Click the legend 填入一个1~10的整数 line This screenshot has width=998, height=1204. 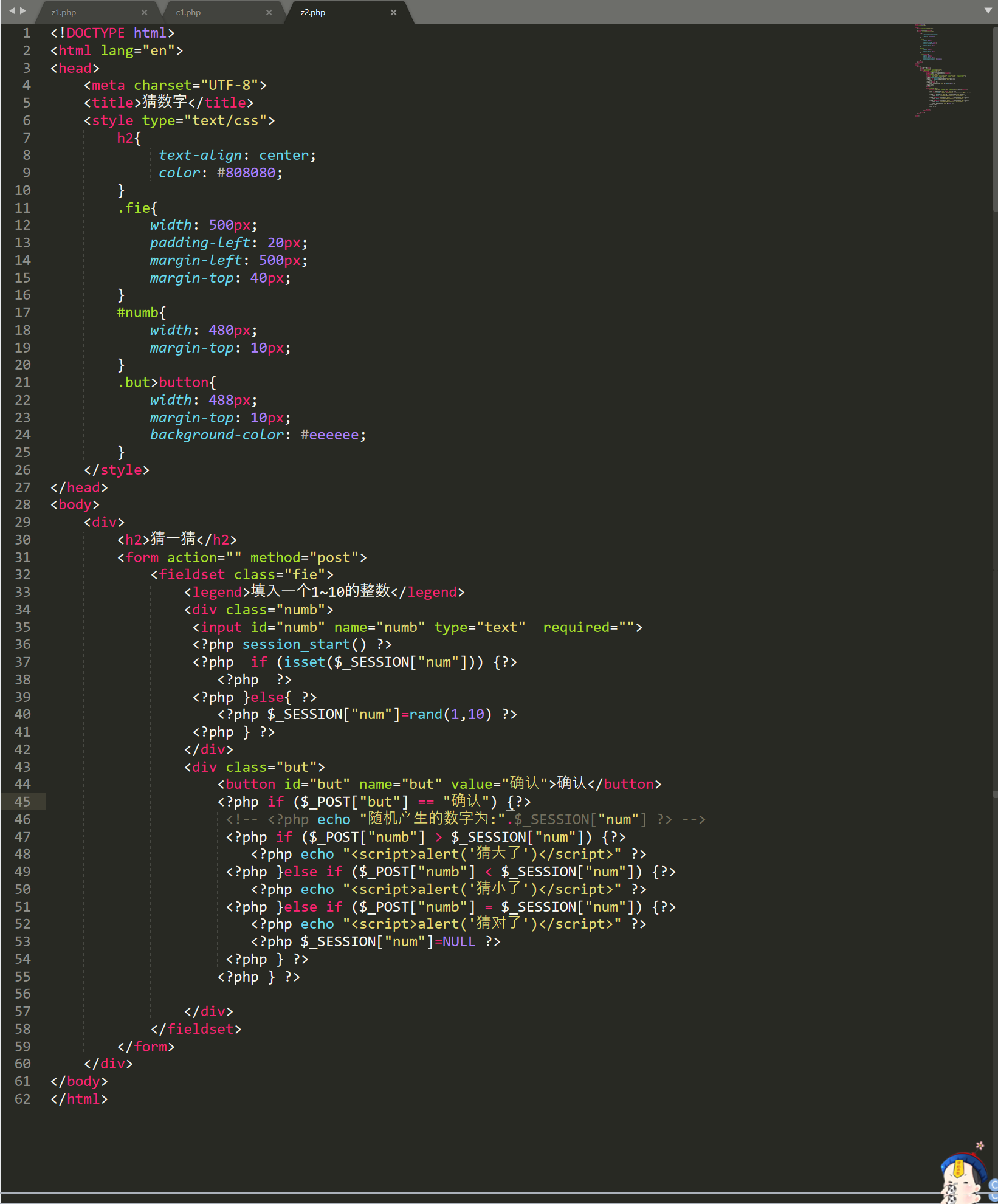pos(325,592)
